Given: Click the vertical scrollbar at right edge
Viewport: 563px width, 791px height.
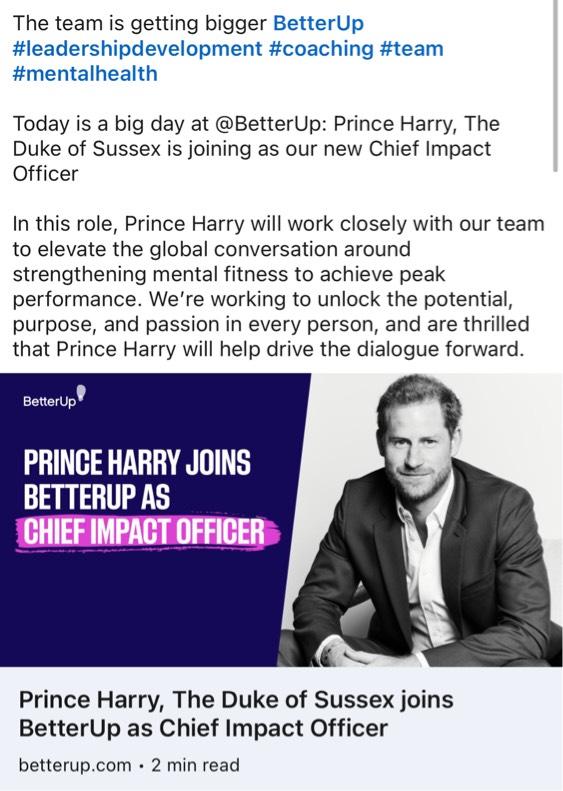Looking at the screenshot, I should point(555,86).
